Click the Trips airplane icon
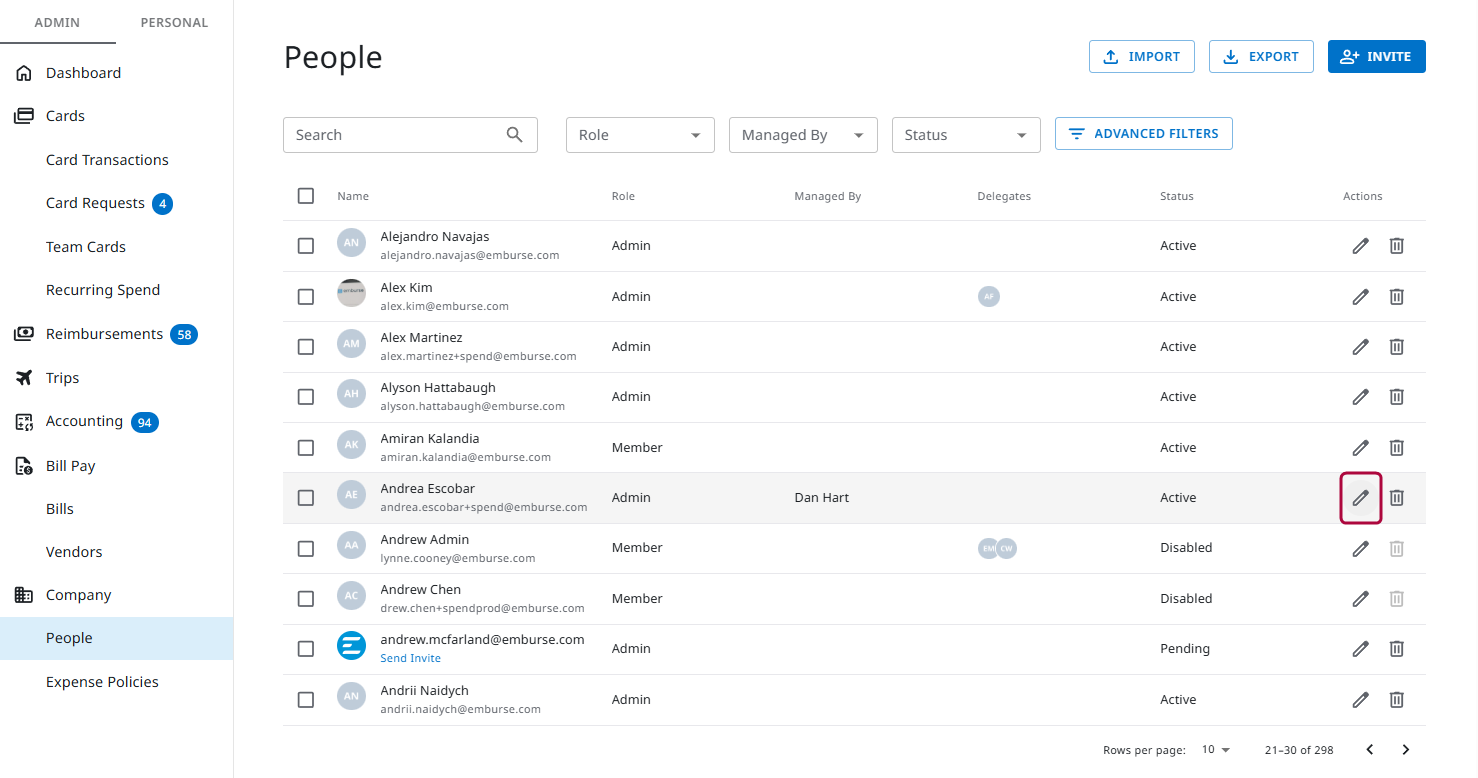Viewport: 1478px width, 778px height. point(24,377)
